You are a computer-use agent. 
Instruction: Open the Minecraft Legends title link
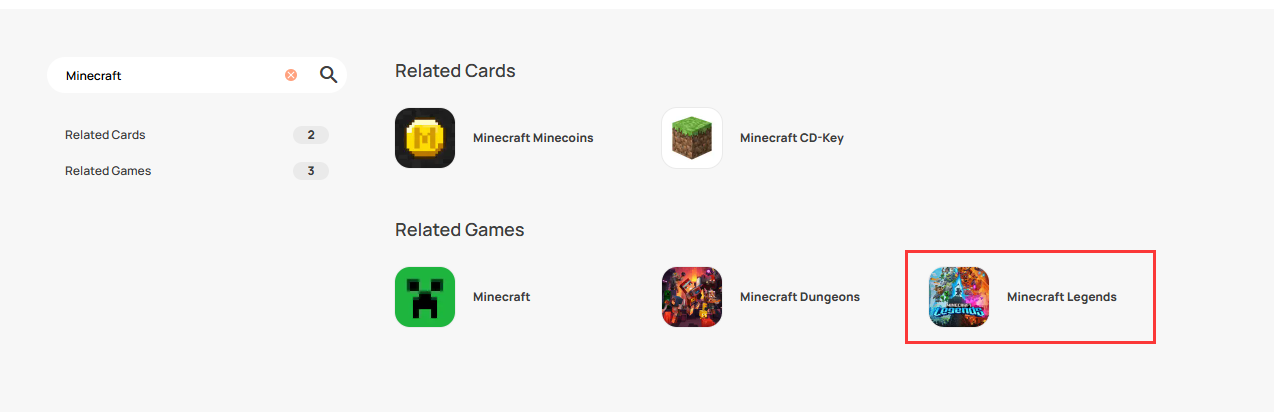(x=1062, y=297)
